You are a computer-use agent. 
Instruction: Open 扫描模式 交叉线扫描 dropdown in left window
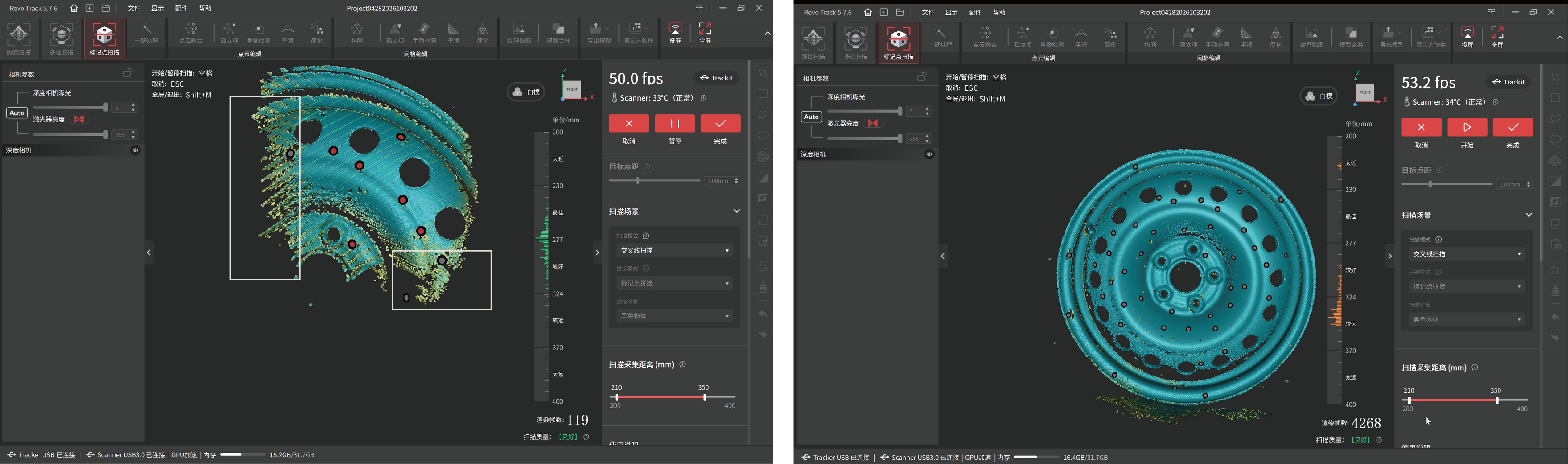[x=674, y=250]
